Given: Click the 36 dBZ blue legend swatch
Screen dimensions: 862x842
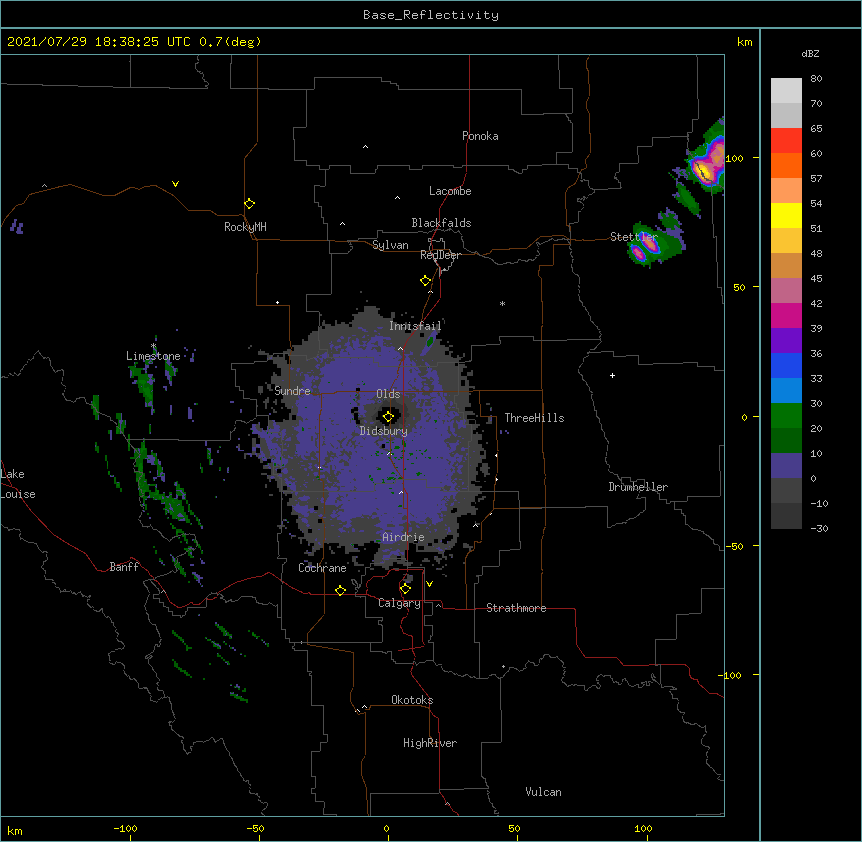Looking at the screenshot, I should point(786,365).
